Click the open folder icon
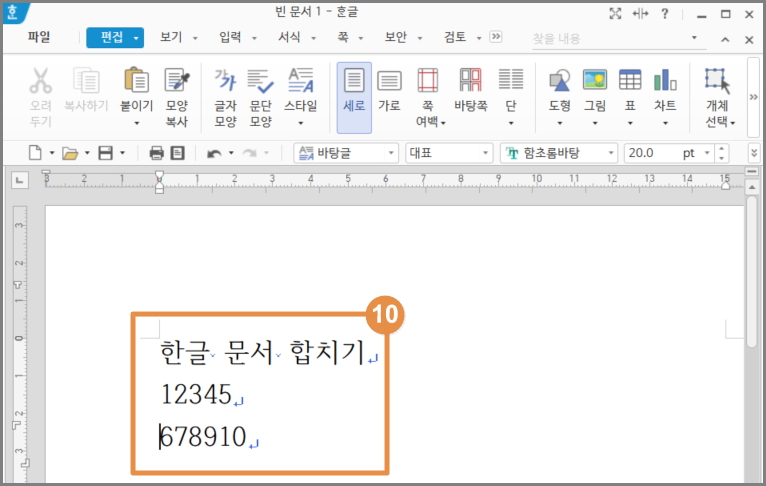766x486 pixels. 70,153
